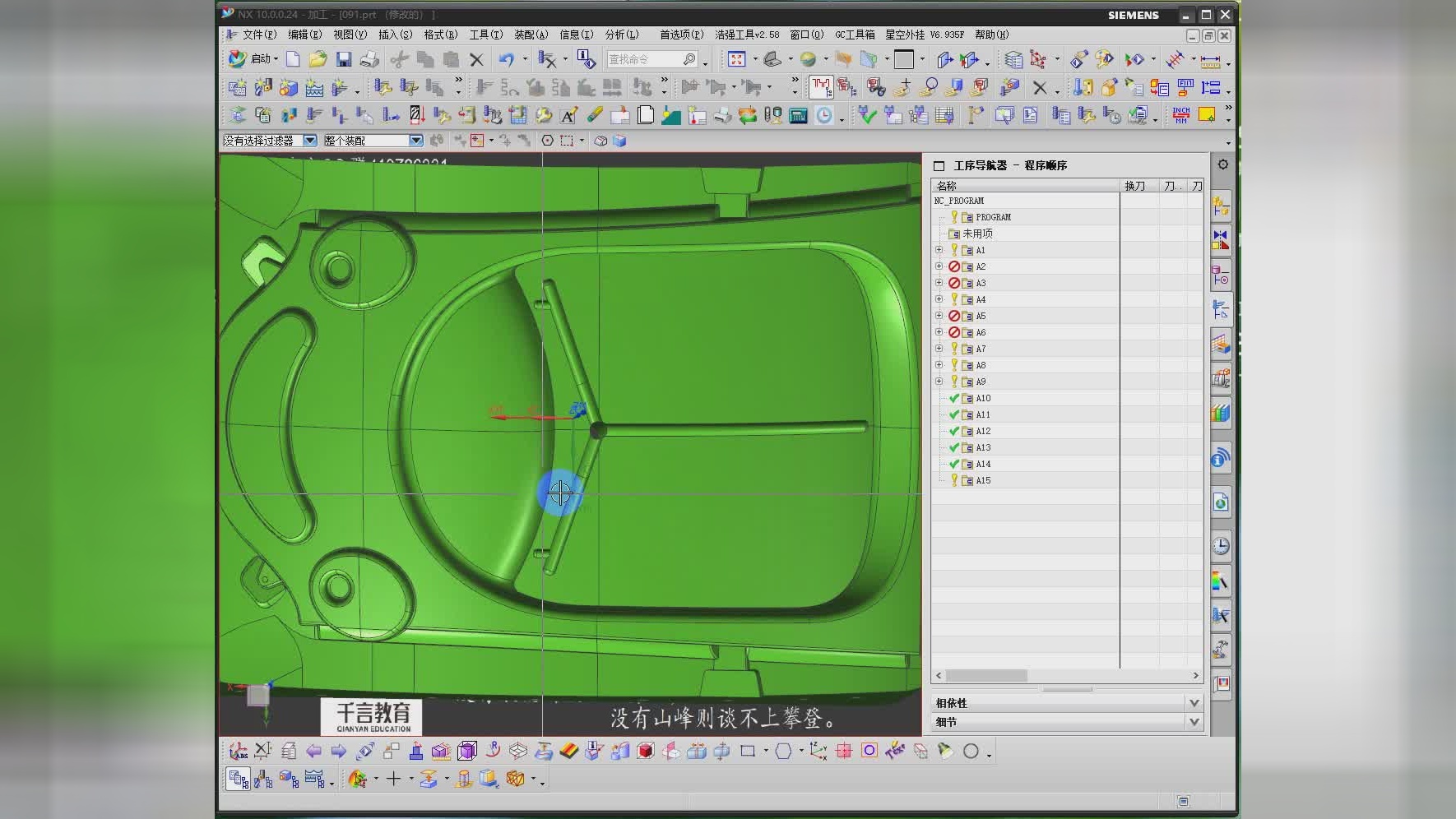Toggle the suppressed status icon of A2
This screenshot has width=1456, height=819.
pos(954,266)
